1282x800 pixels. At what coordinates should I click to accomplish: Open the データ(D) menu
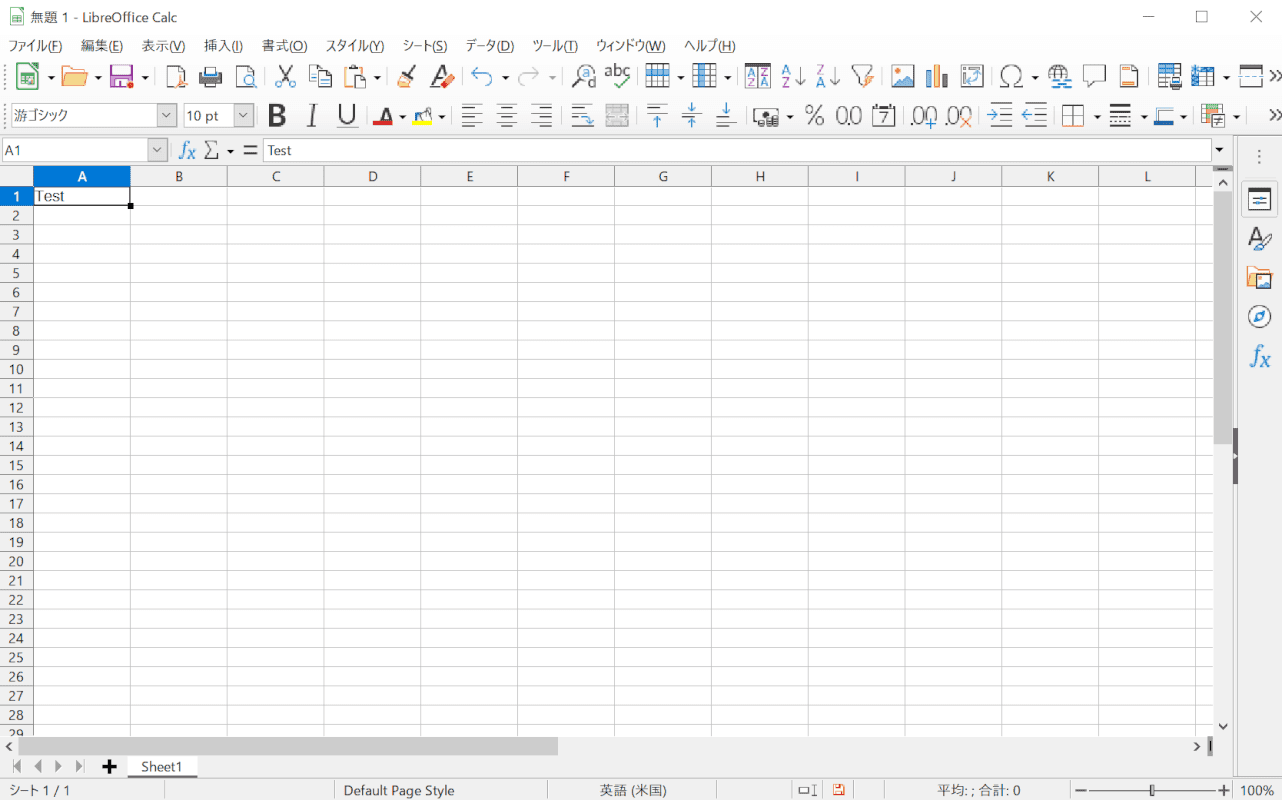tap(490, 46)
